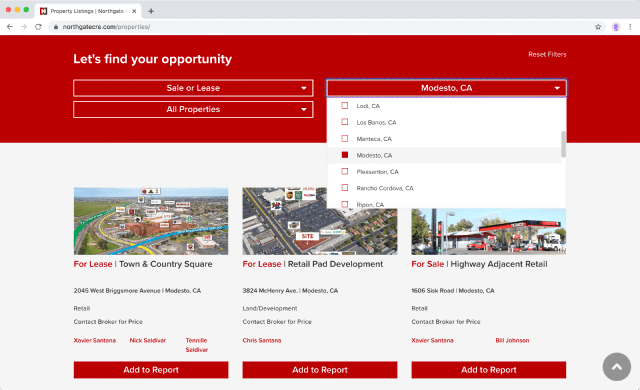Bookmark this page with the star icon

coord(598,27)
